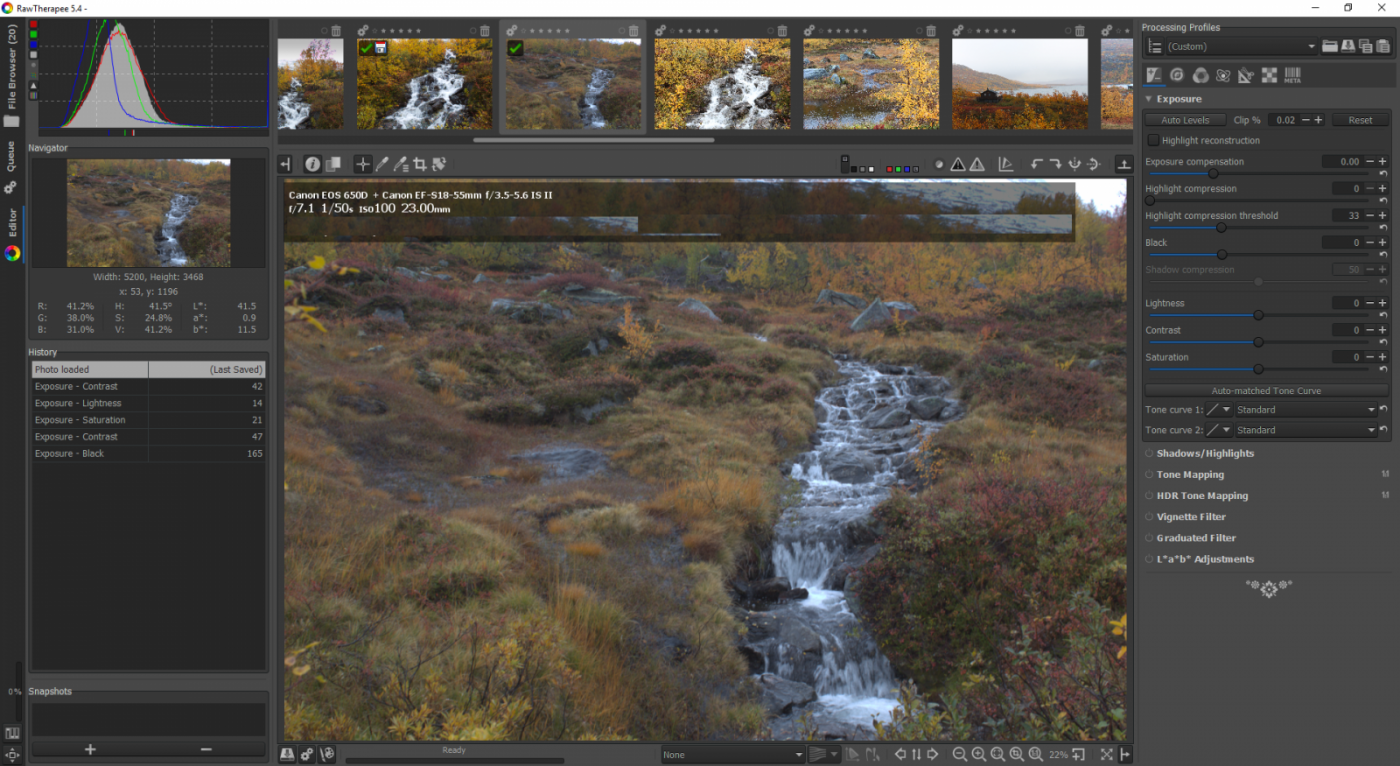This screenshot has height=766, width=1400.
Task: Click the save processing profile icon
Action: [1347, 46]
